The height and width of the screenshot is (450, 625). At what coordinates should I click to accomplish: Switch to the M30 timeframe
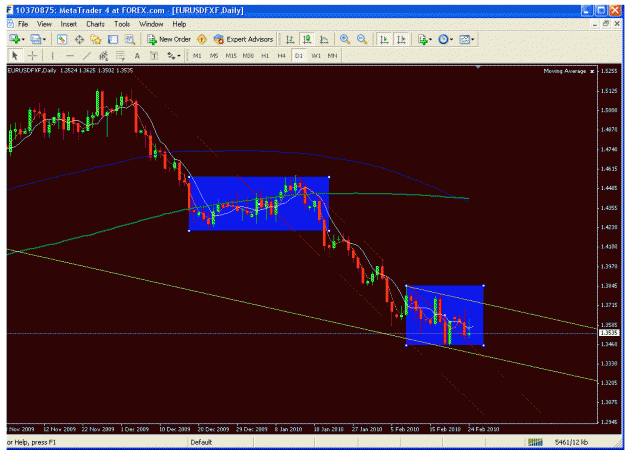pyautogui.click(x=248, y=56)
